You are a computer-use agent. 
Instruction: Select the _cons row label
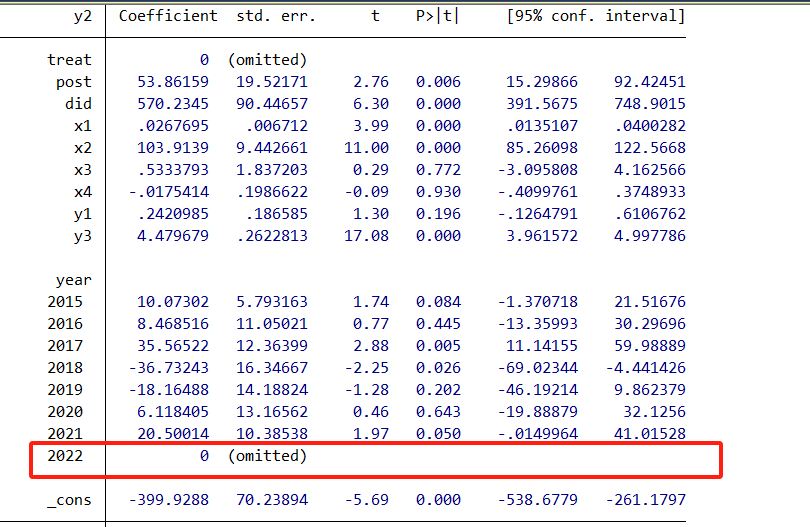(69, 501)
